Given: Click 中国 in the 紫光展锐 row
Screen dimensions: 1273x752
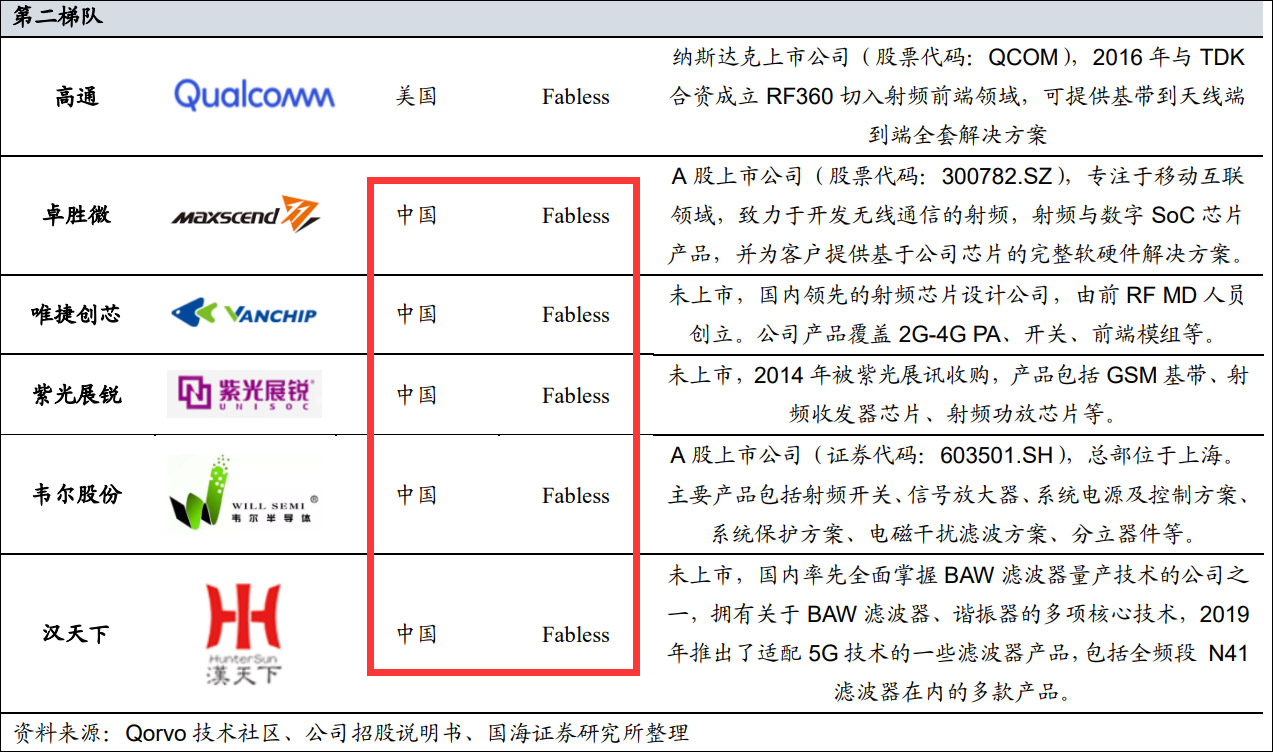Looking at the screenshot, I should pos(416,394).
